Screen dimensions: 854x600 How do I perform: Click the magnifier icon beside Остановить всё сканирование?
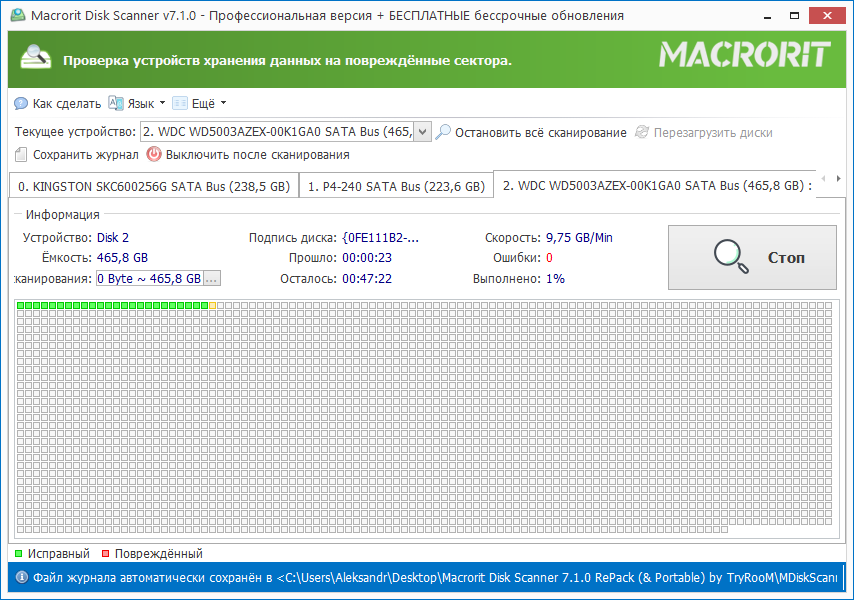tap(443, 132)
